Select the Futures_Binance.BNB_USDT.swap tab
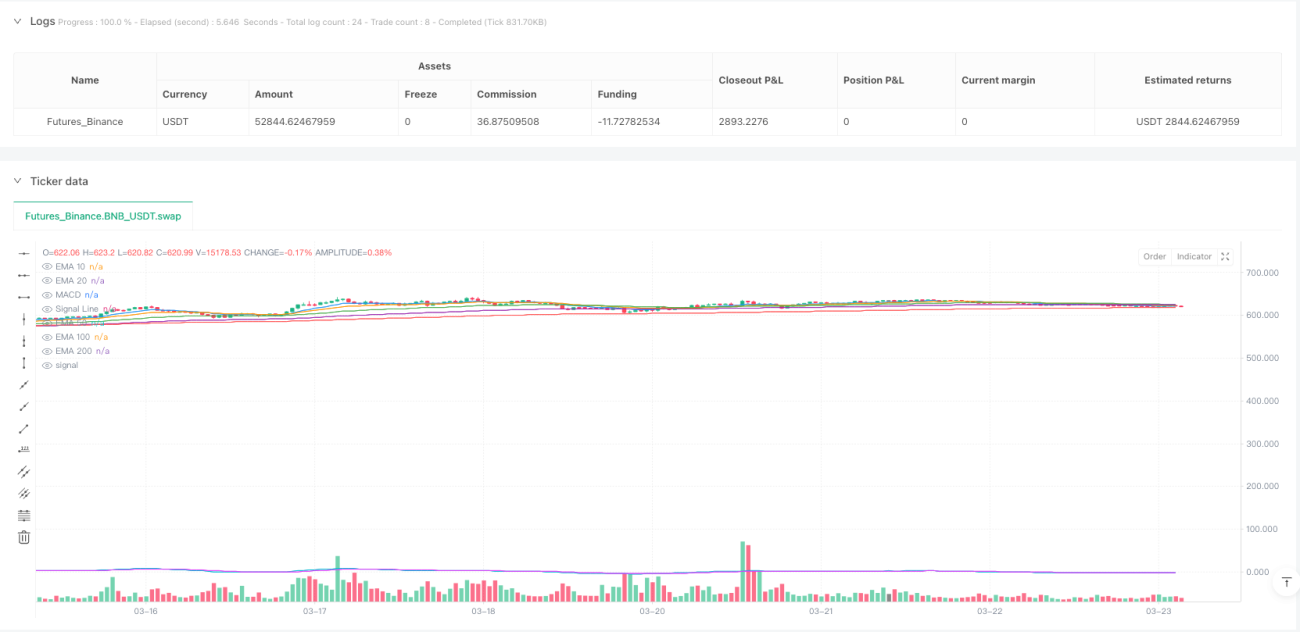 click(103, 216)
